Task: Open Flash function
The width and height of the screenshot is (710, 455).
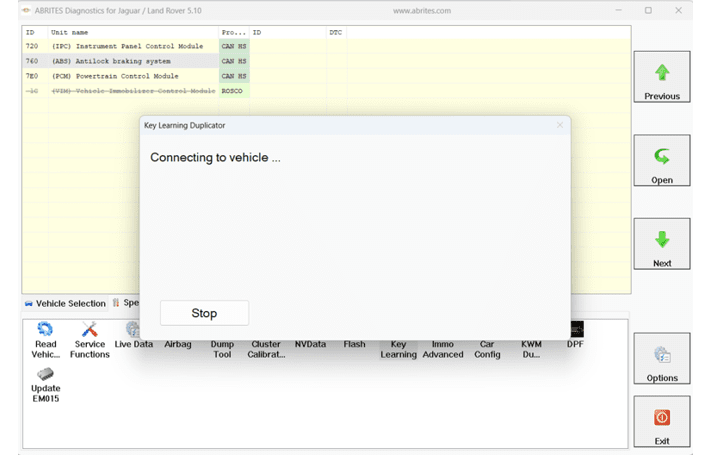Action: tap(354, 344)
